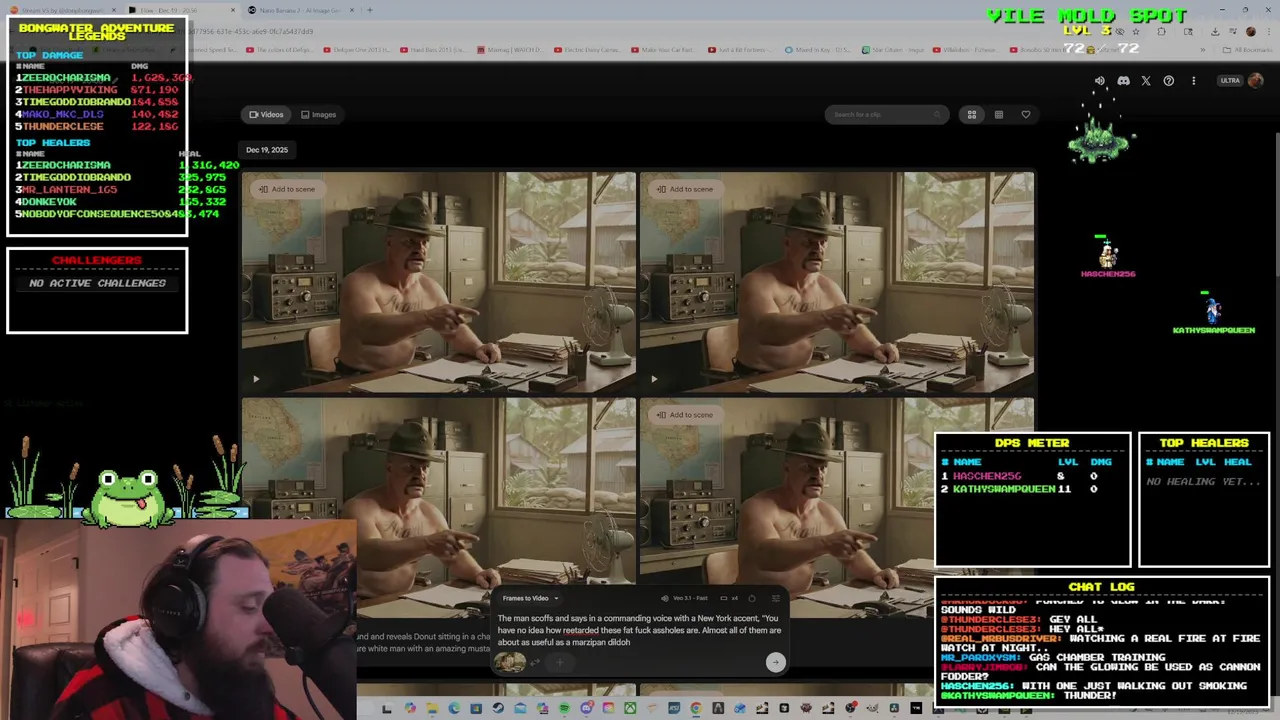Submit the prompt with arrow button

point(776,662)
